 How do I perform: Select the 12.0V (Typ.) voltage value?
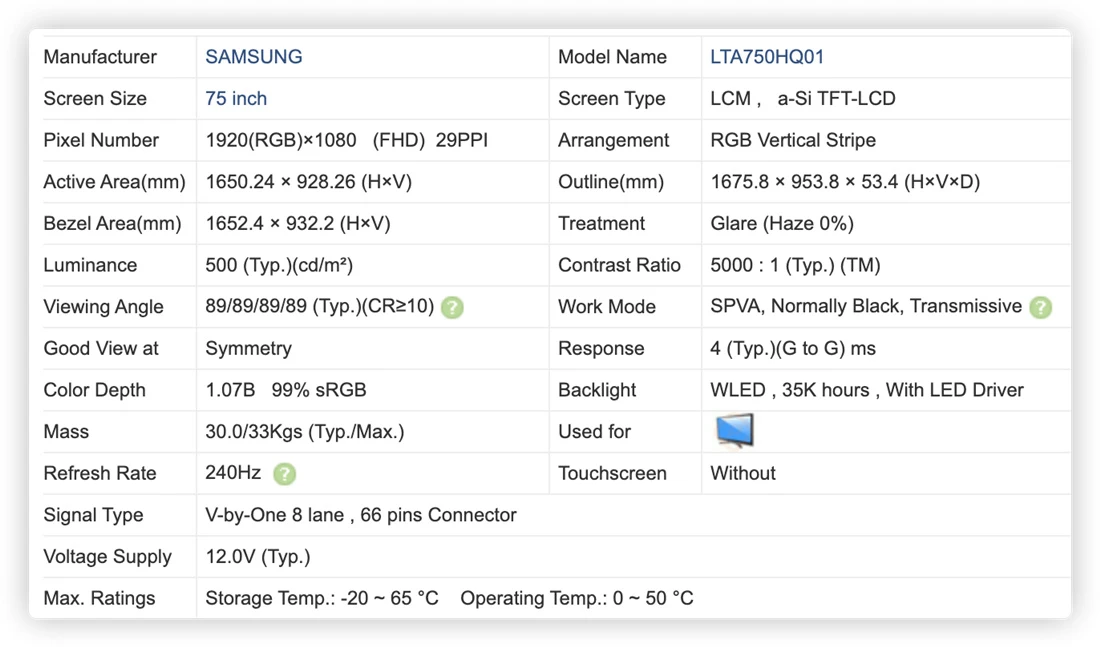pyautogui.click(x=257, y=556)
